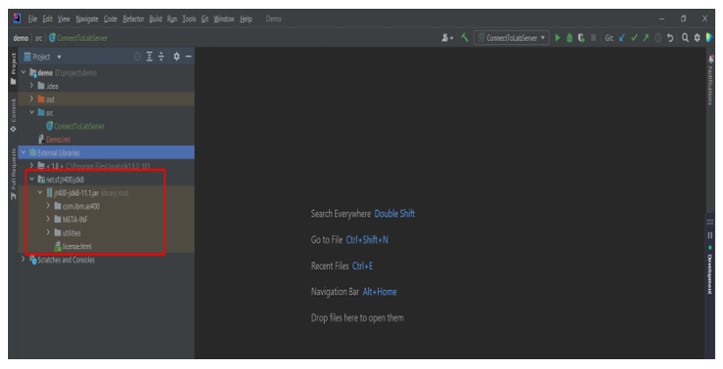The height and width of the screenshot is (369, 723).
Task: Open the ConnectToLabServer run configuration dropdown
Action: coord(512,38)
